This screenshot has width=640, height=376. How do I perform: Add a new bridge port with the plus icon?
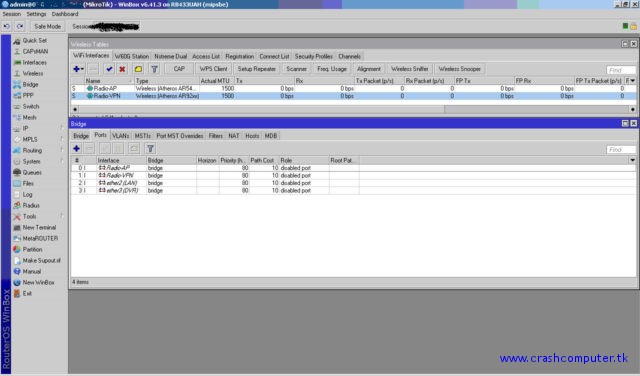[76, 149]
